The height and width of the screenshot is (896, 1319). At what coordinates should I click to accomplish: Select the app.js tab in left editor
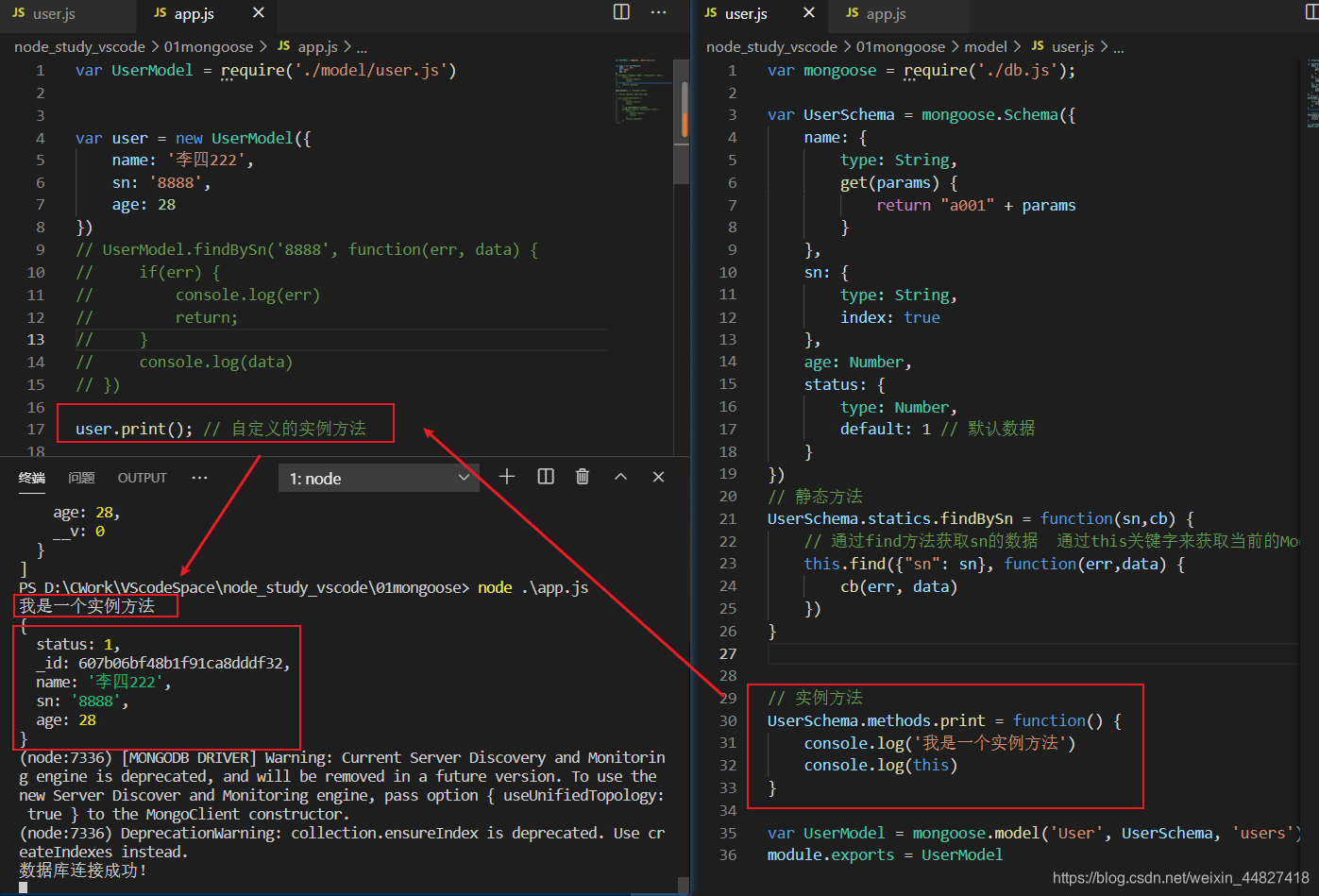pos(194,13)
